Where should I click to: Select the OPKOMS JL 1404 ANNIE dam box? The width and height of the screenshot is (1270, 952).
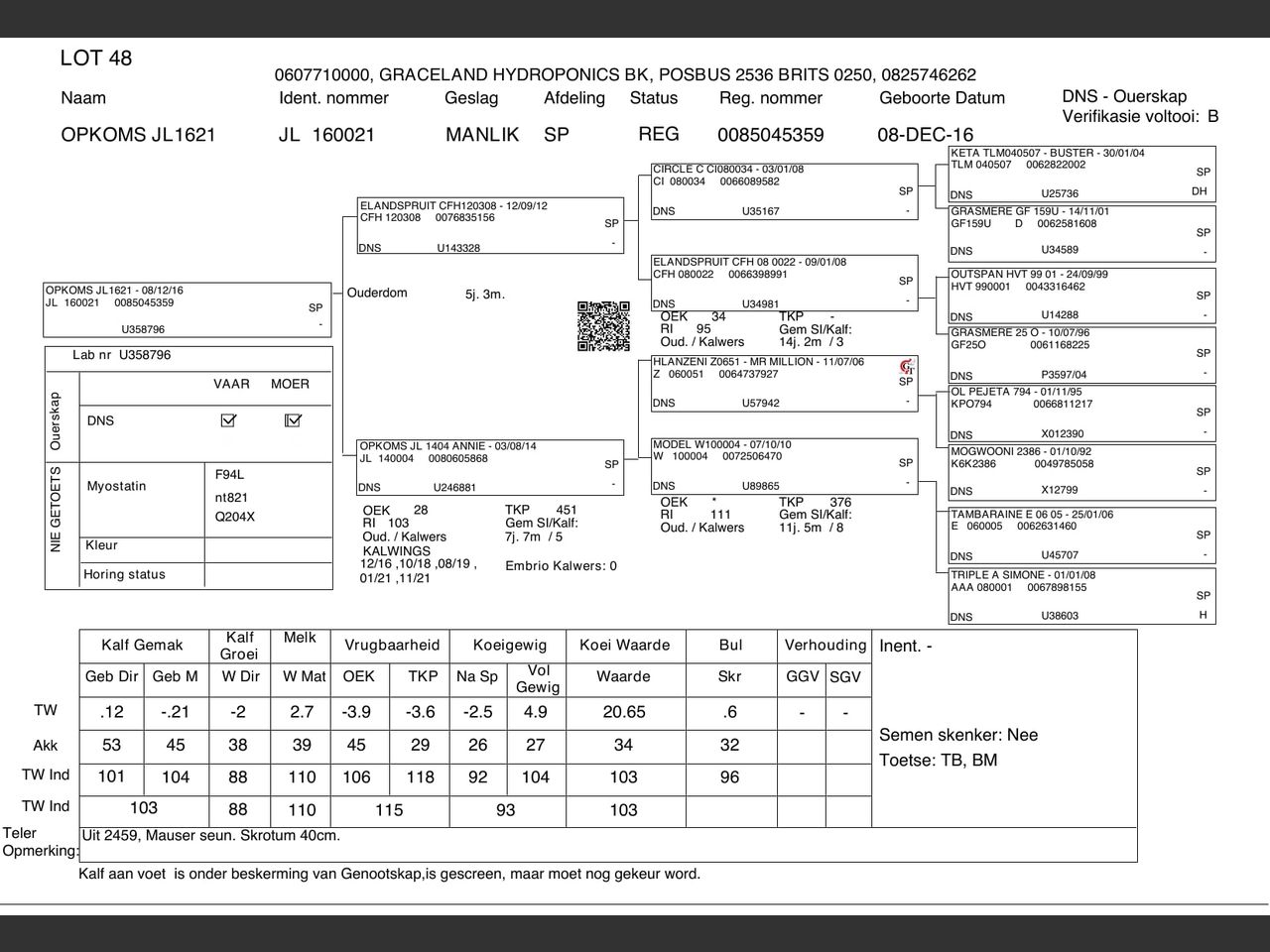490,467
